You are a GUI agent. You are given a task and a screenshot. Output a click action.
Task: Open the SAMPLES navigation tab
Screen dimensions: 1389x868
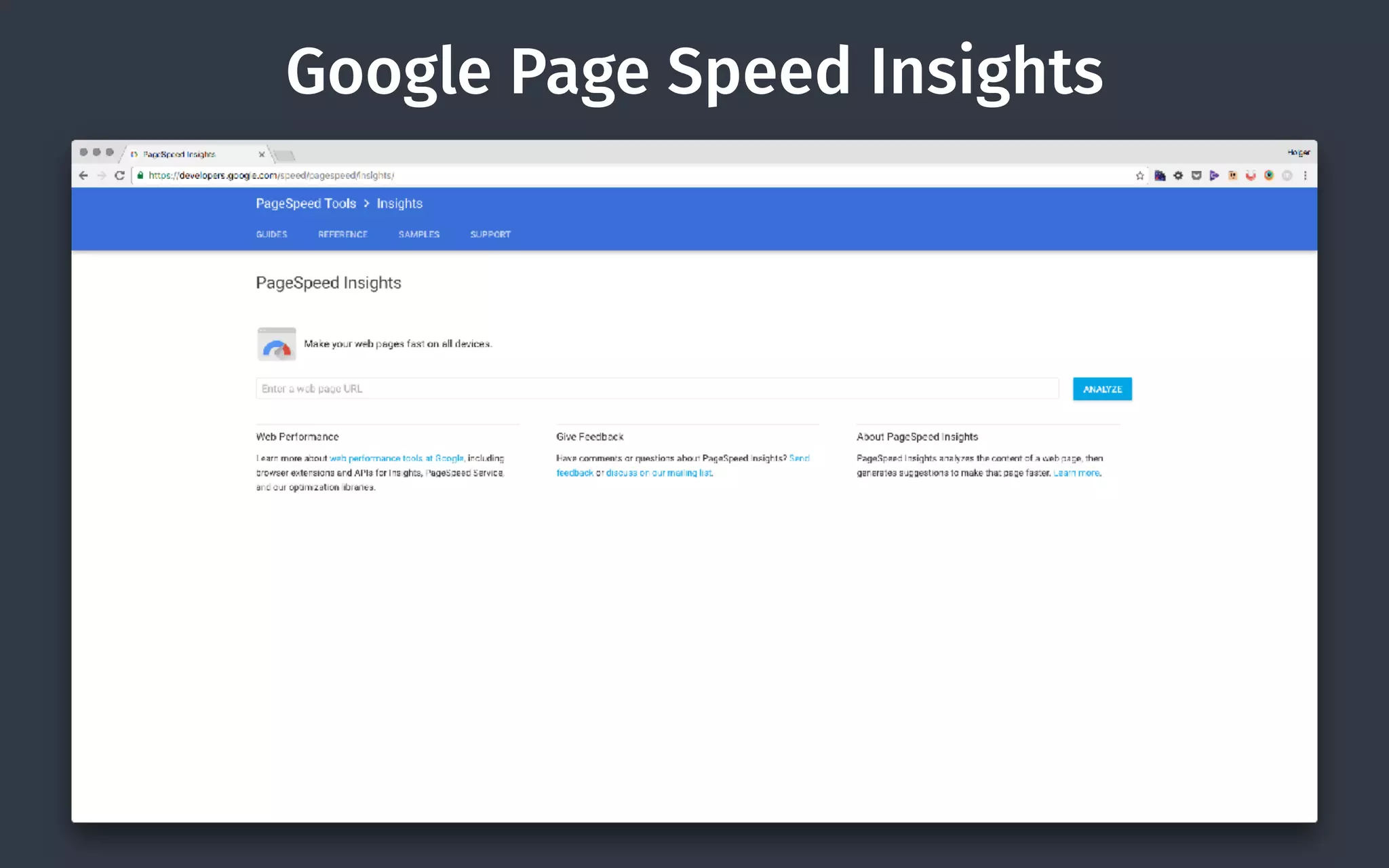pos(419,234)
